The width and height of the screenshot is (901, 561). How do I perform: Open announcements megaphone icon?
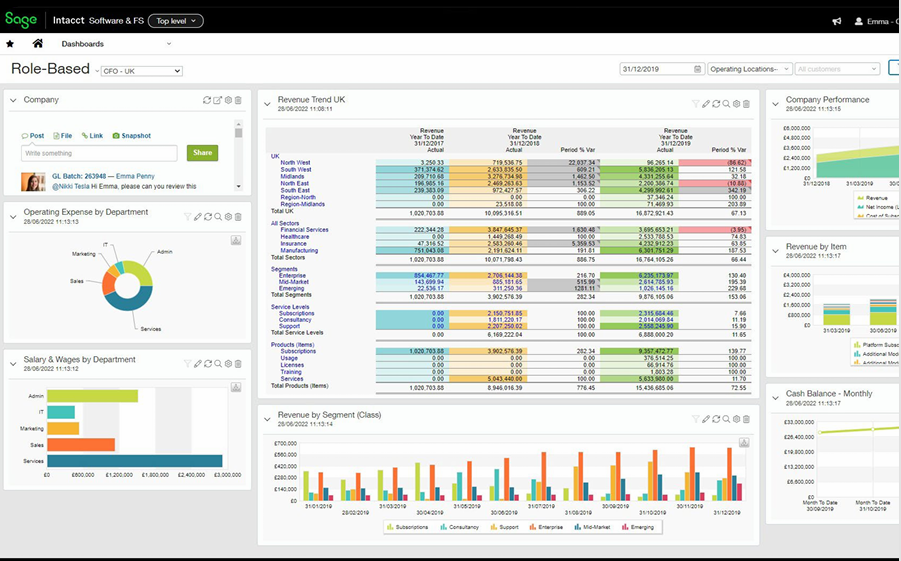click(837, 21)
